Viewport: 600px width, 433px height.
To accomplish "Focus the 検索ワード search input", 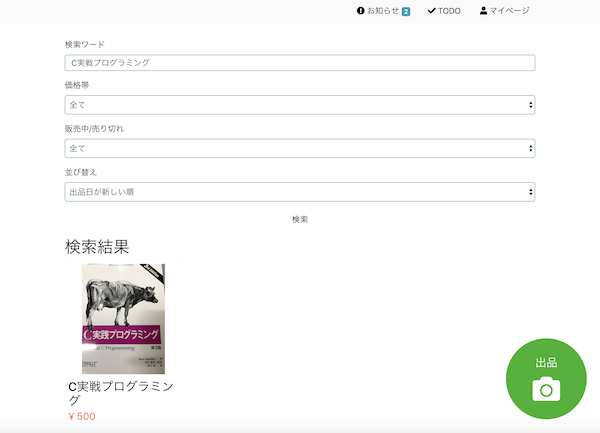I will point(300,63).
